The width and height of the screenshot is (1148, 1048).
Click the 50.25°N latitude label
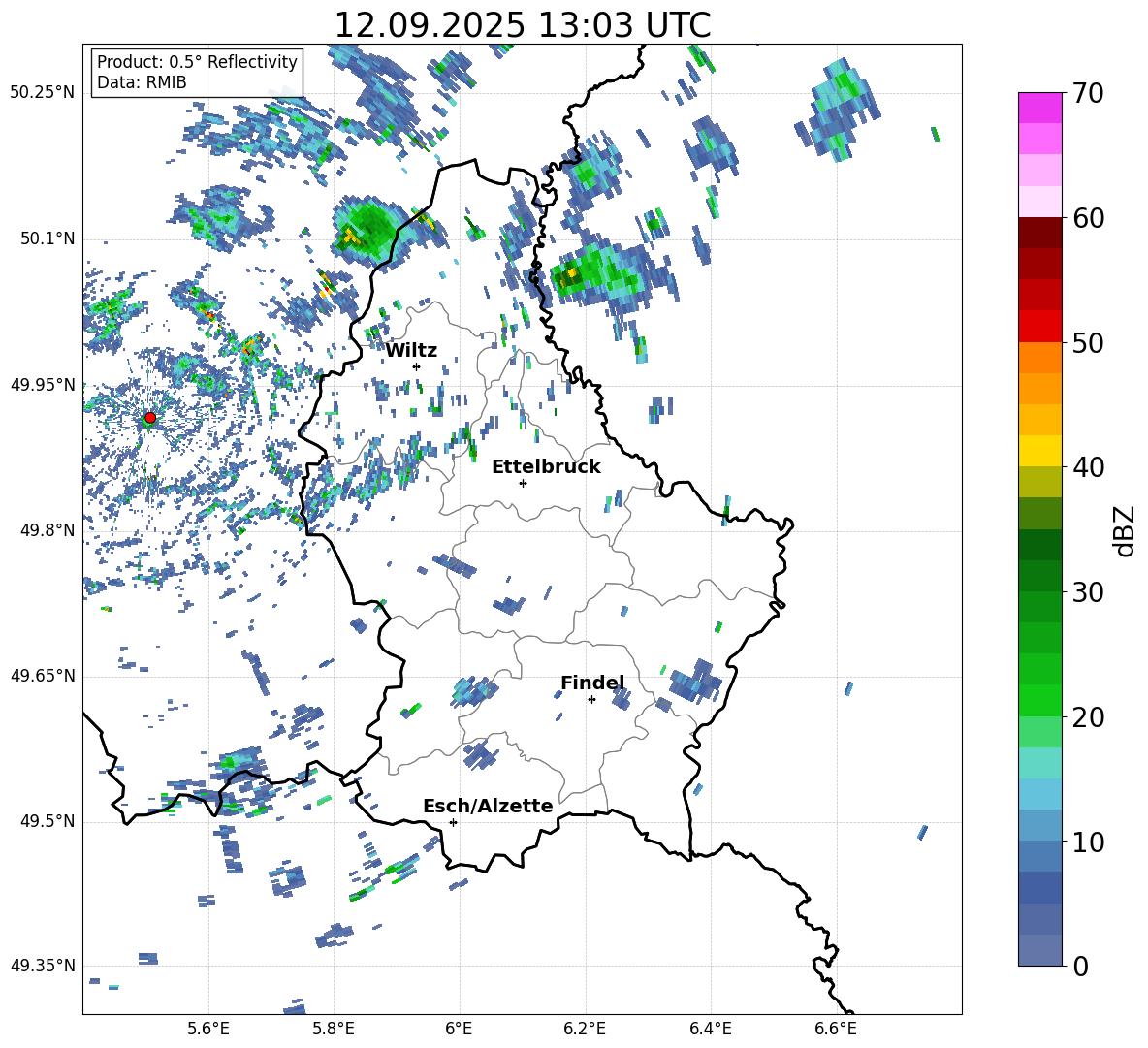coord(43,93)
